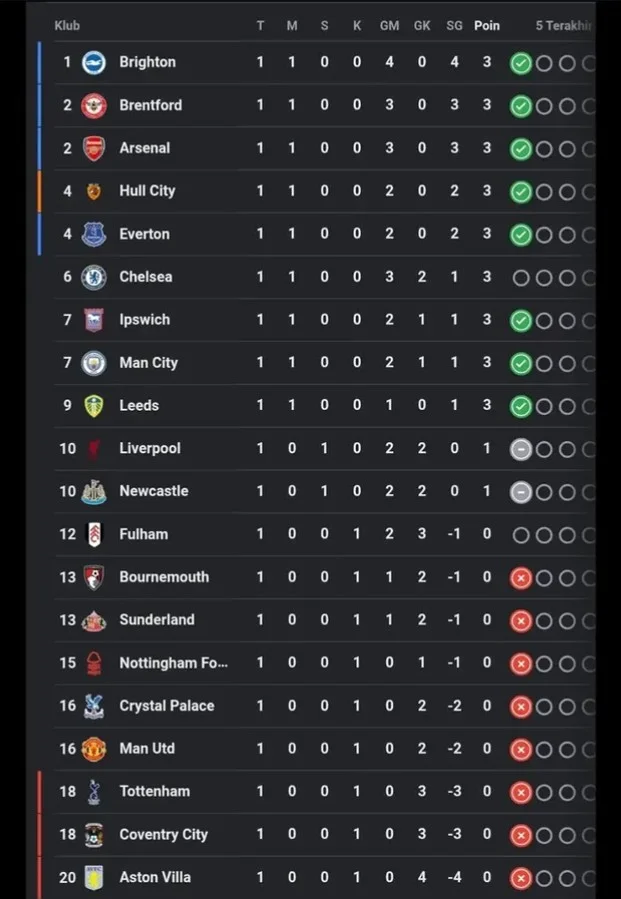Select Brighton's green win result indicator
The width and height of the screenshot is (621, 899).
coord(521,63)
